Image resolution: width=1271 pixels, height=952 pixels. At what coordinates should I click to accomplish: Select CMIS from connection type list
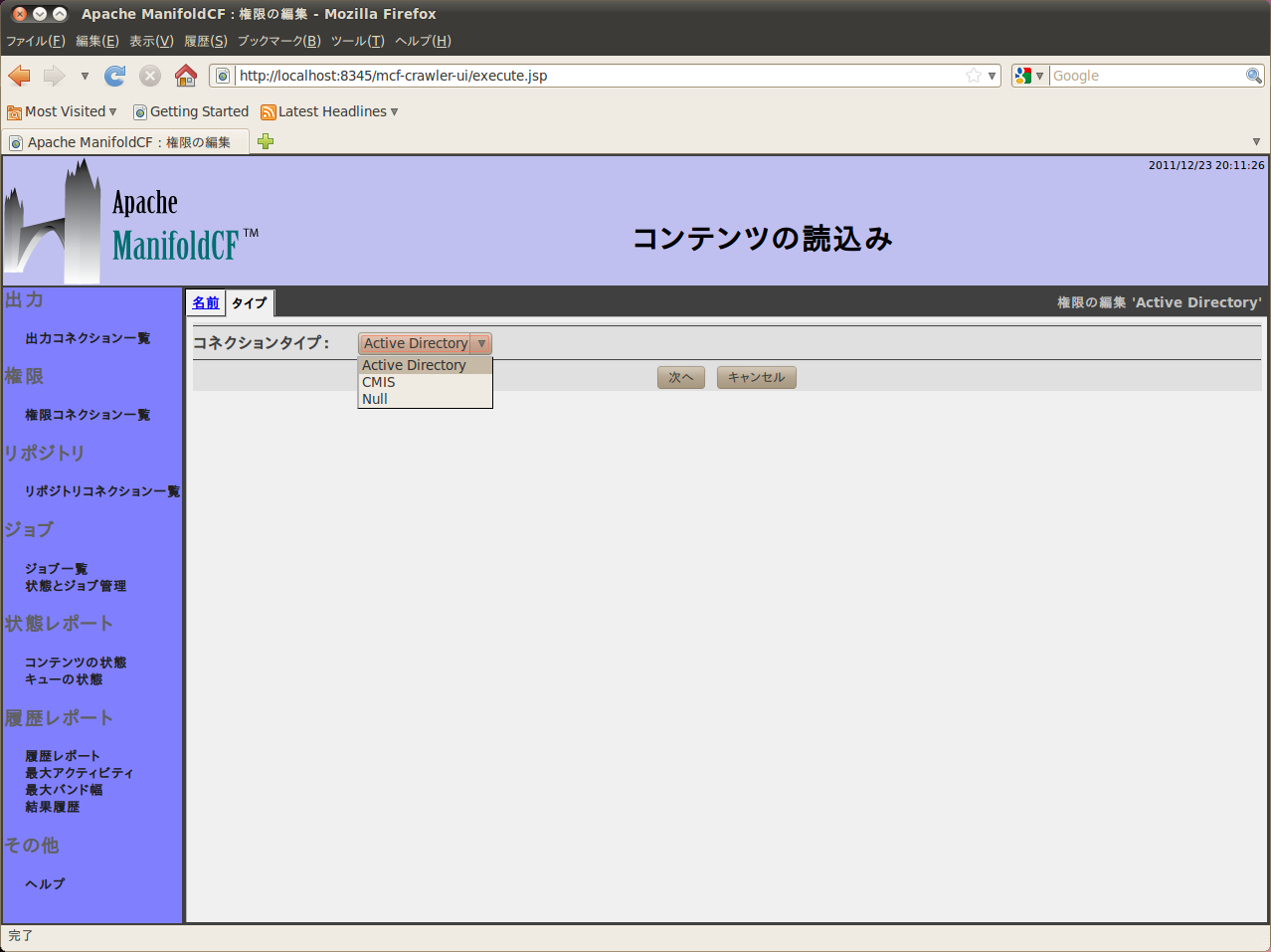[x=379, y=382]
